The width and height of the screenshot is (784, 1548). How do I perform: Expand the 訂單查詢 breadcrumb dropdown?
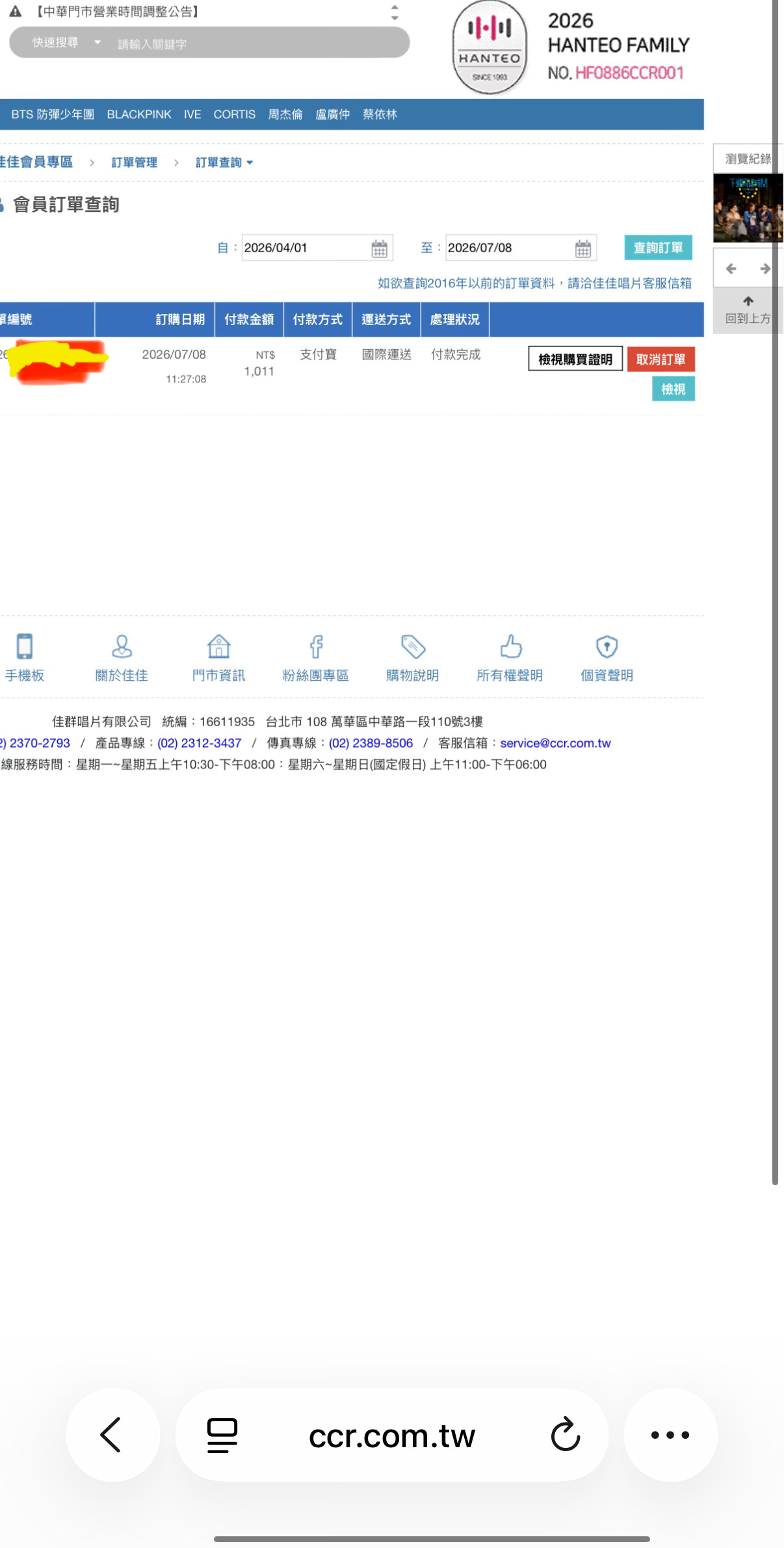[x=250, y=163]
